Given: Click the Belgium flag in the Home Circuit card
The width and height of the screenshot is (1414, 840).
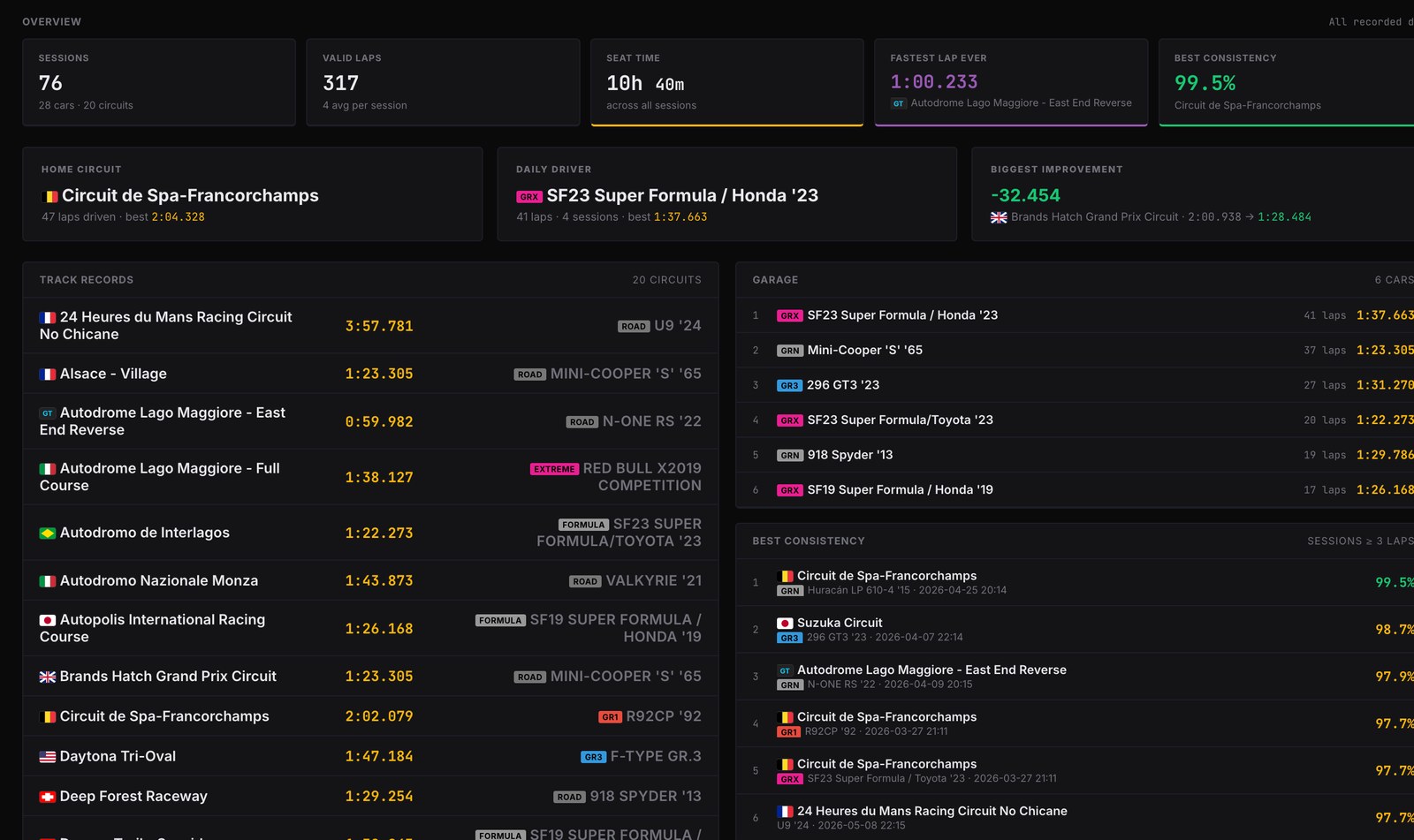Looking at the screenshot, I should (49, 197).
